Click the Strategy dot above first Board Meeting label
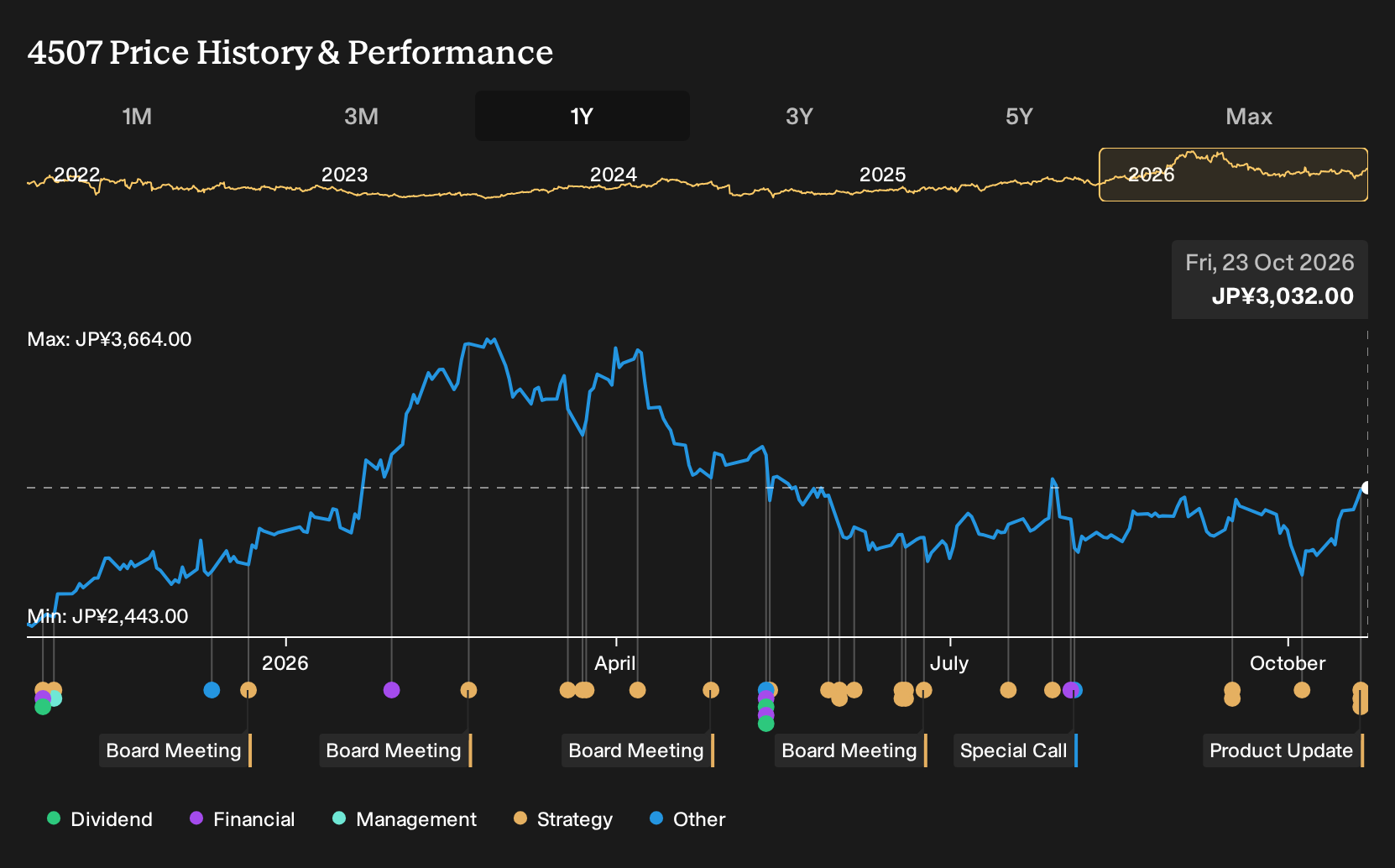1395x868 pixels. tap(248, 690)
